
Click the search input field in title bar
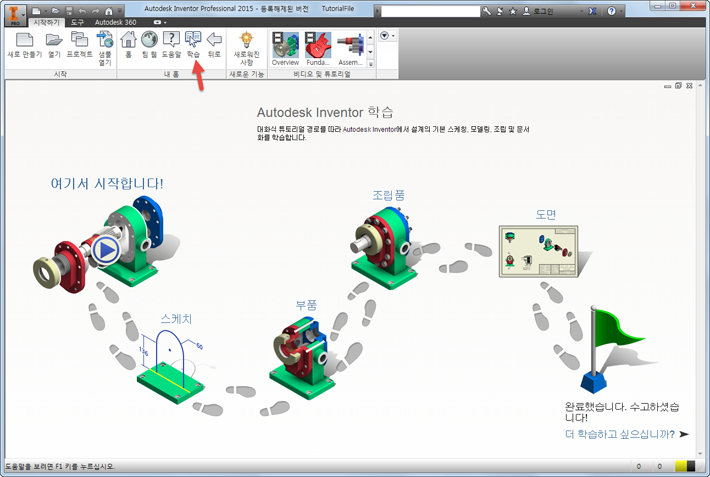[x=430, y=11]
